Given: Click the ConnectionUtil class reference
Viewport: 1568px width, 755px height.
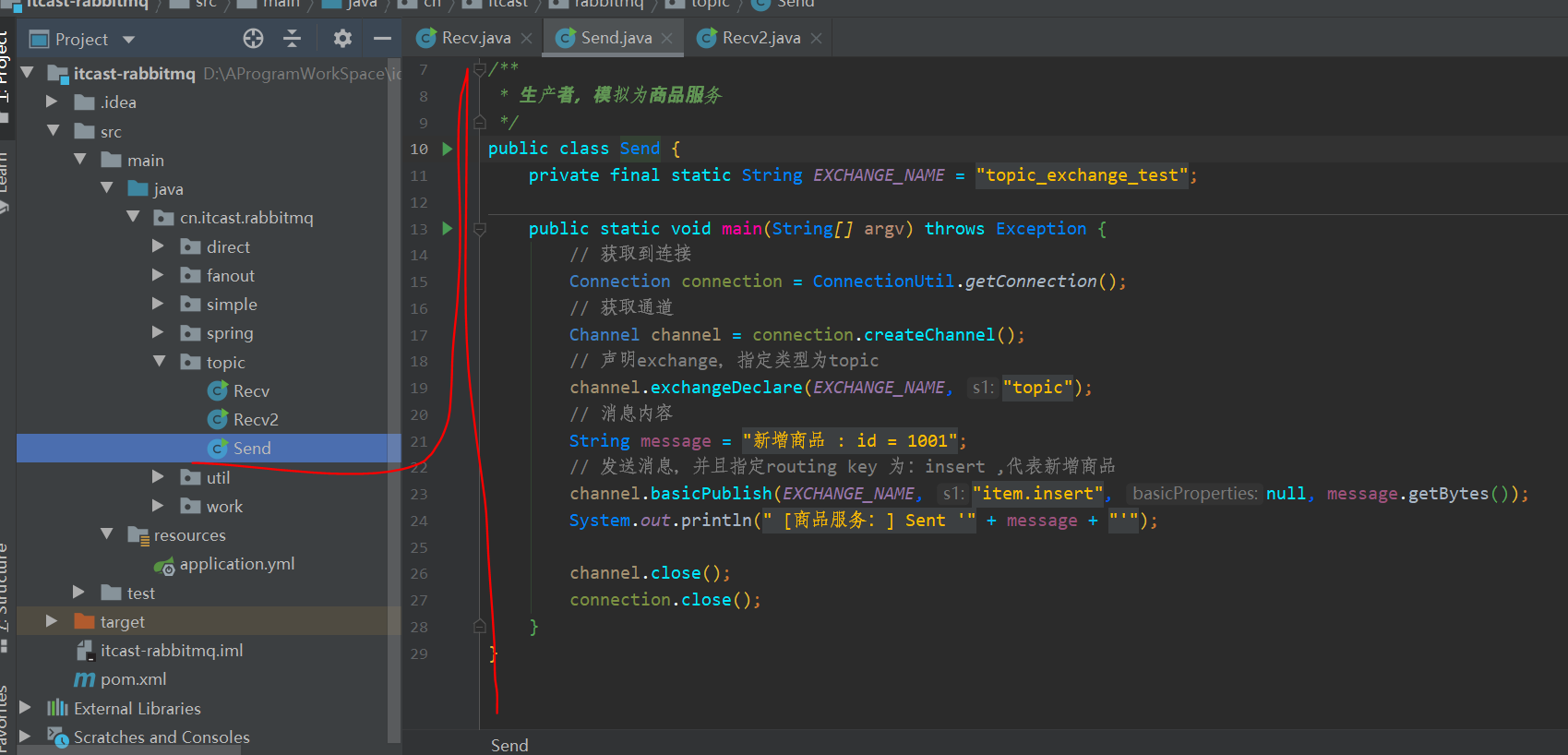Looking at the screenshot, I should click(x=883, y=282).
